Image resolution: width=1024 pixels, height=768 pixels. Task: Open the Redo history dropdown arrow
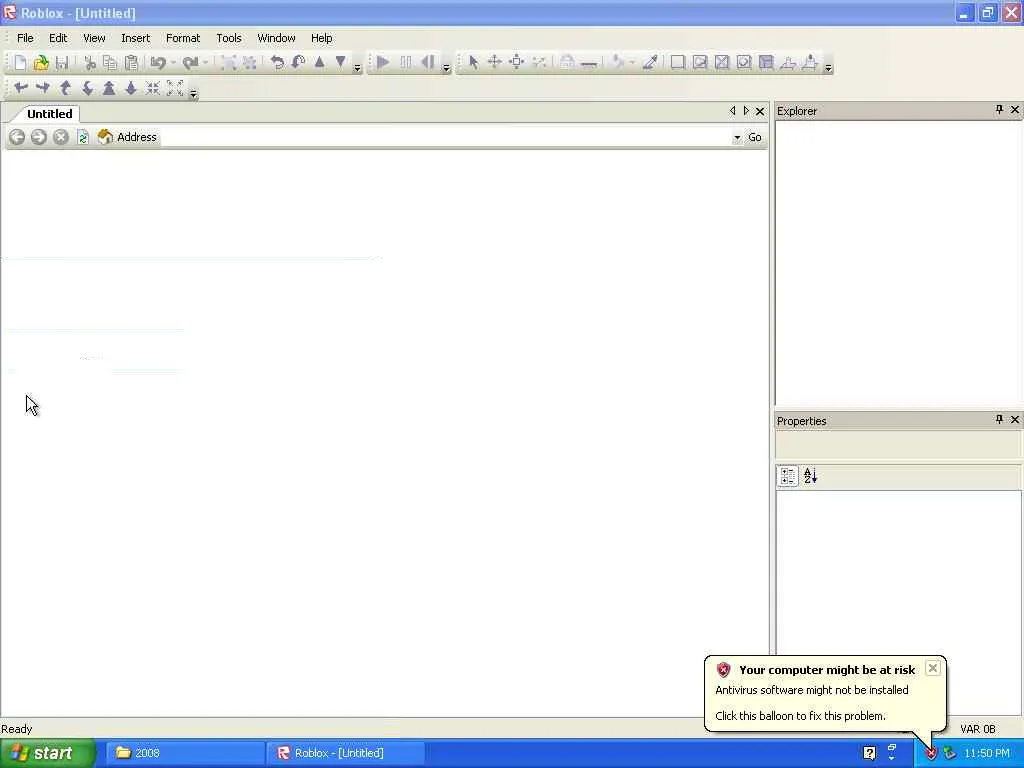tap(205, 63)
